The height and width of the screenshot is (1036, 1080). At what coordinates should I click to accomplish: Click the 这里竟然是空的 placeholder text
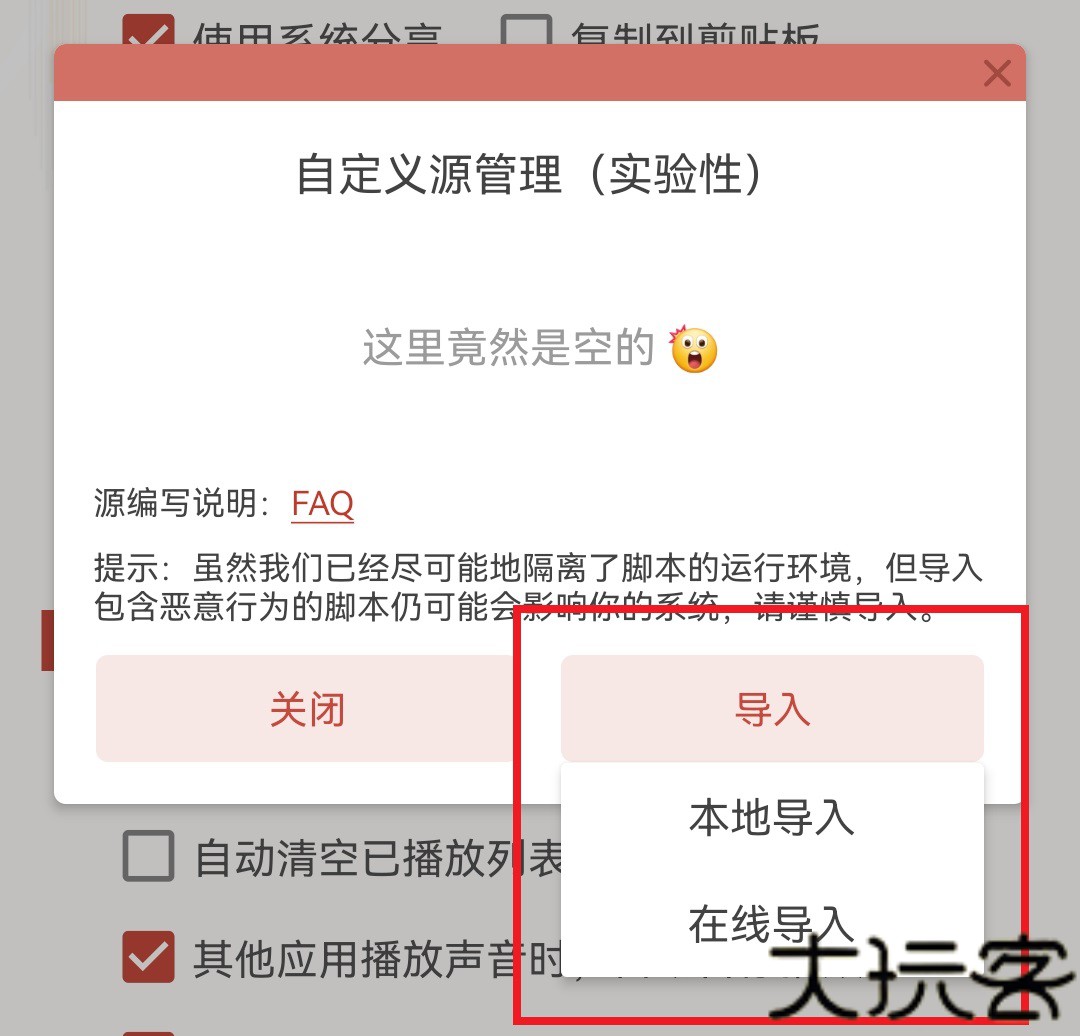508,347
